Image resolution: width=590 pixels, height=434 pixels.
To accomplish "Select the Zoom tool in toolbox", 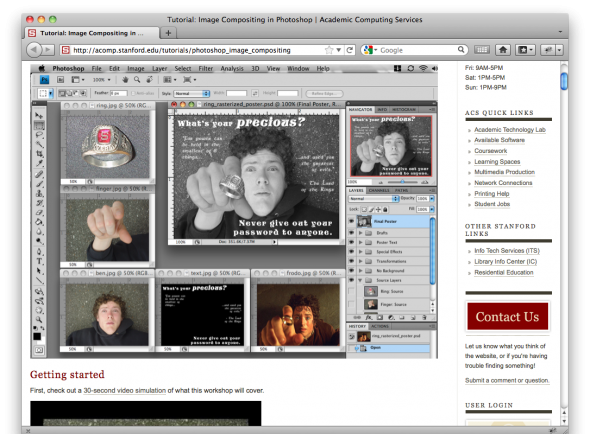I will click(39, 320).
